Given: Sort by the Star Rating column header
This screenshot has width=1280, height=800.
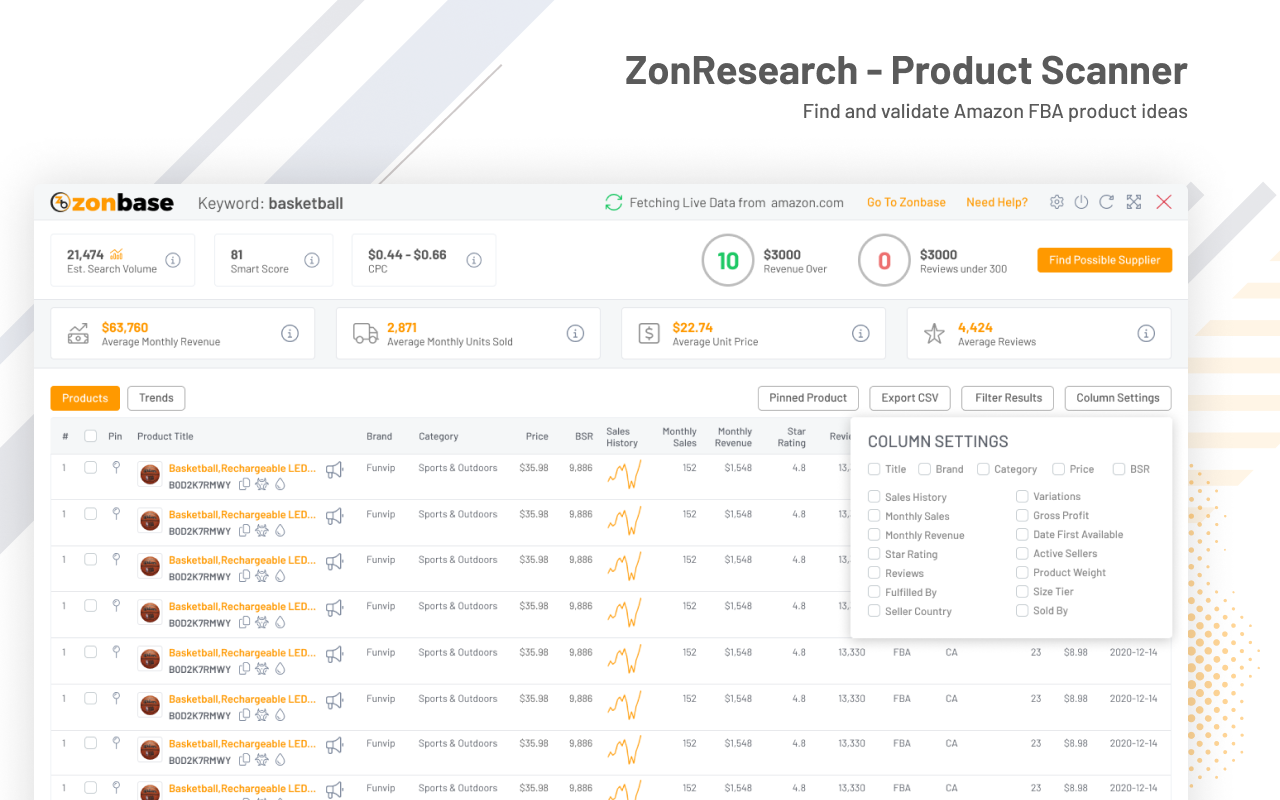Looking at the screenshot, I should pos(791,437).
